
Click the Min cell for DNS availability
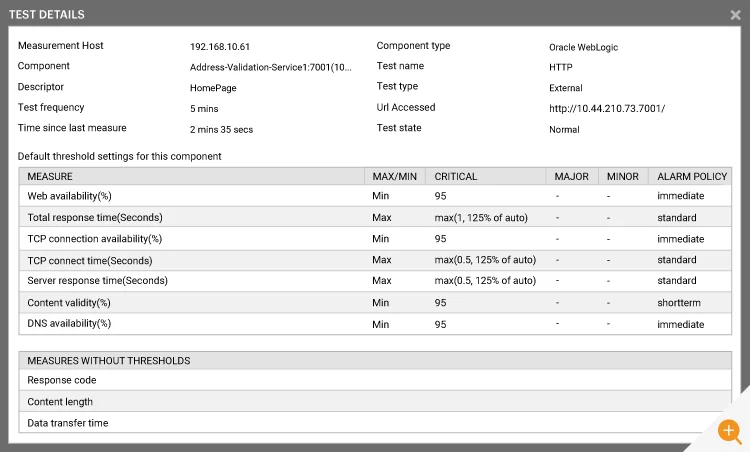click(380, 324)
